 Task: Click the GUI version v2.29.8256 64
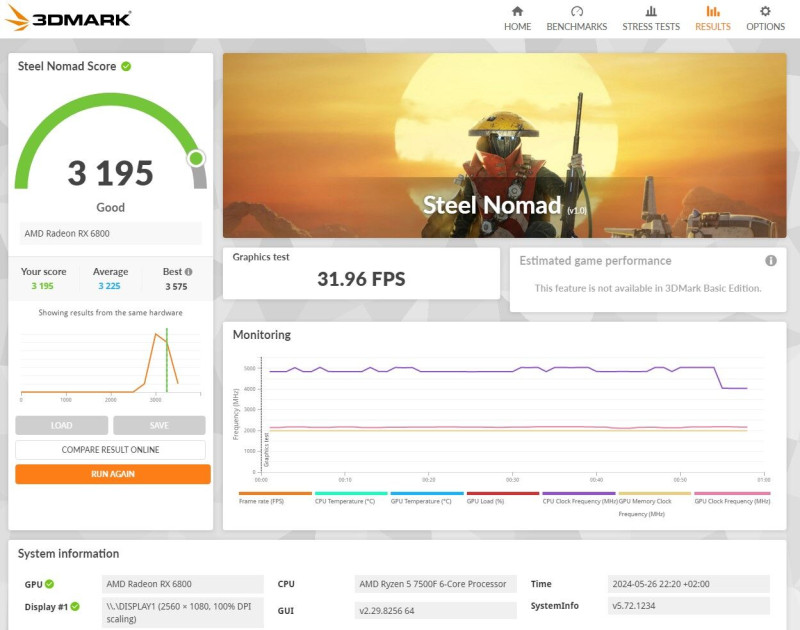[435, 611]
